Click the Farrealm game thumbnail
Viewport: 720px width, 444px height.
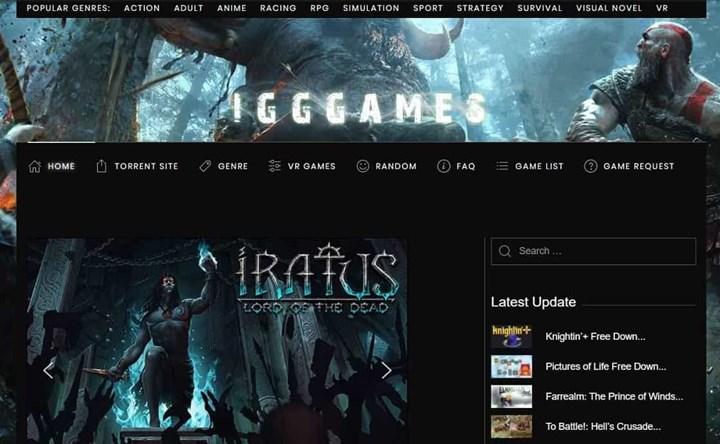(511, 396)
